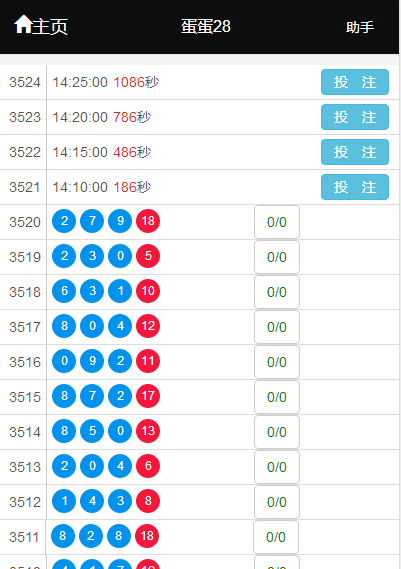
Task: Place a bet on round 3524
Action: click(x=355, y=82)
